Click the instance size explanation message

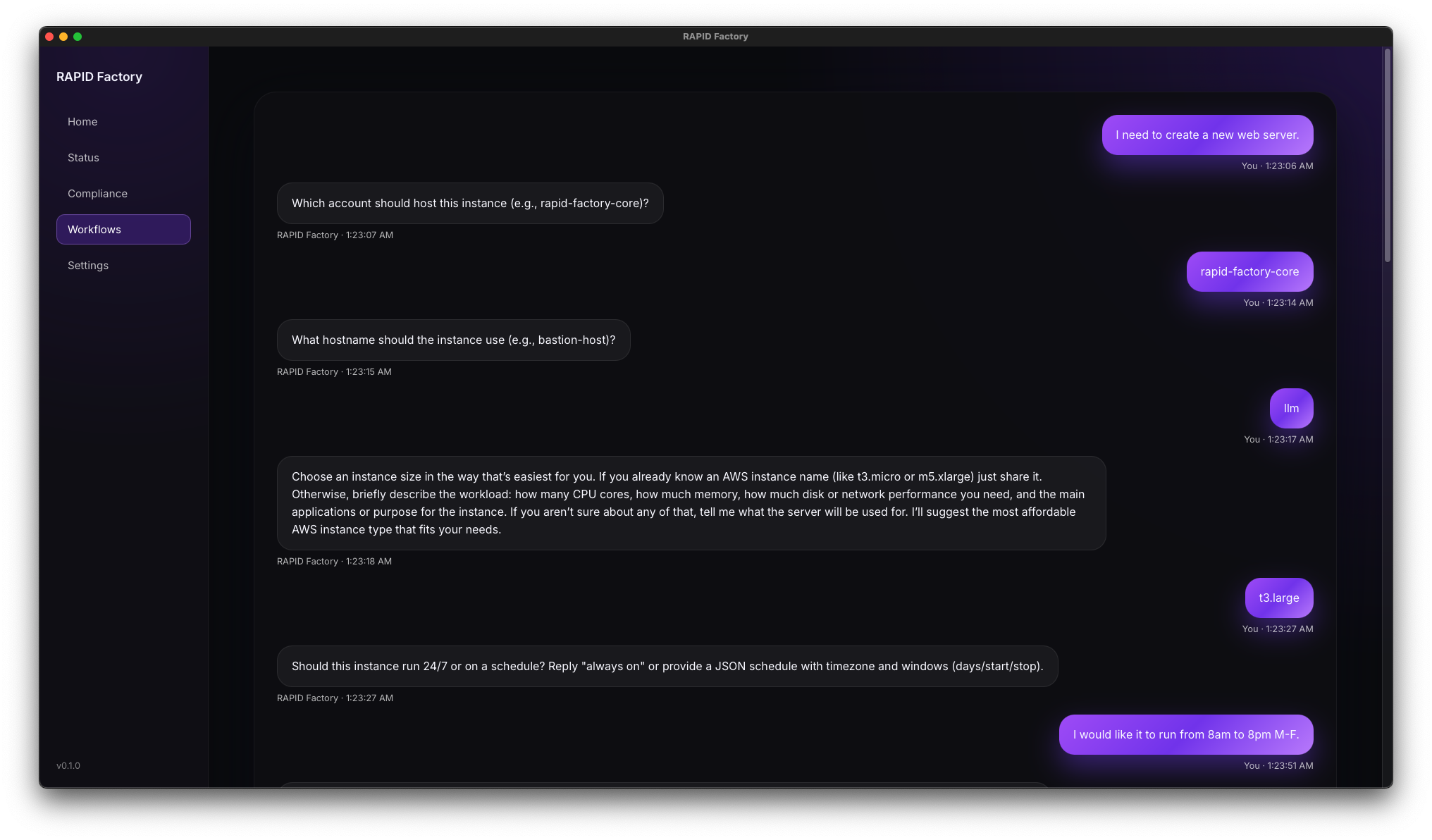[691, 502]
